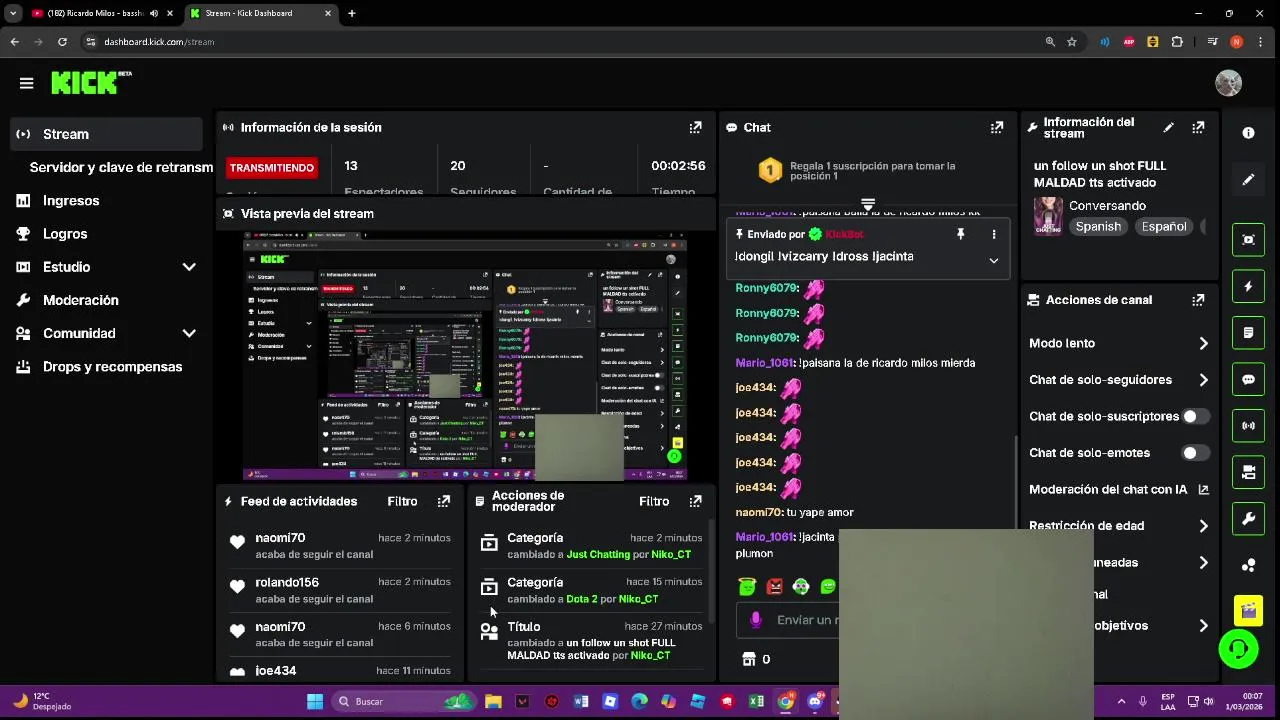1280x720 pixels.
Task: Open the user profile avatar
Action: coord(1228,83)
